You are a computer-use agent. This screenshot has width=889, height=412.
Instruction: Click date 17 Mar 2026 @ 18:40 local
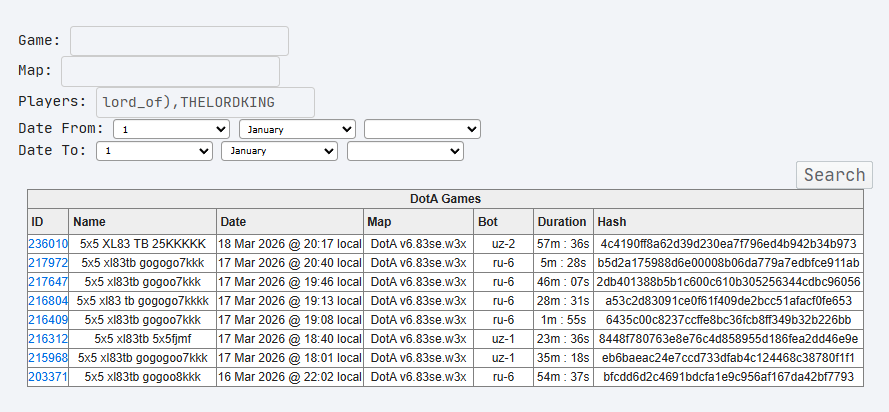(x=290, y=339)
